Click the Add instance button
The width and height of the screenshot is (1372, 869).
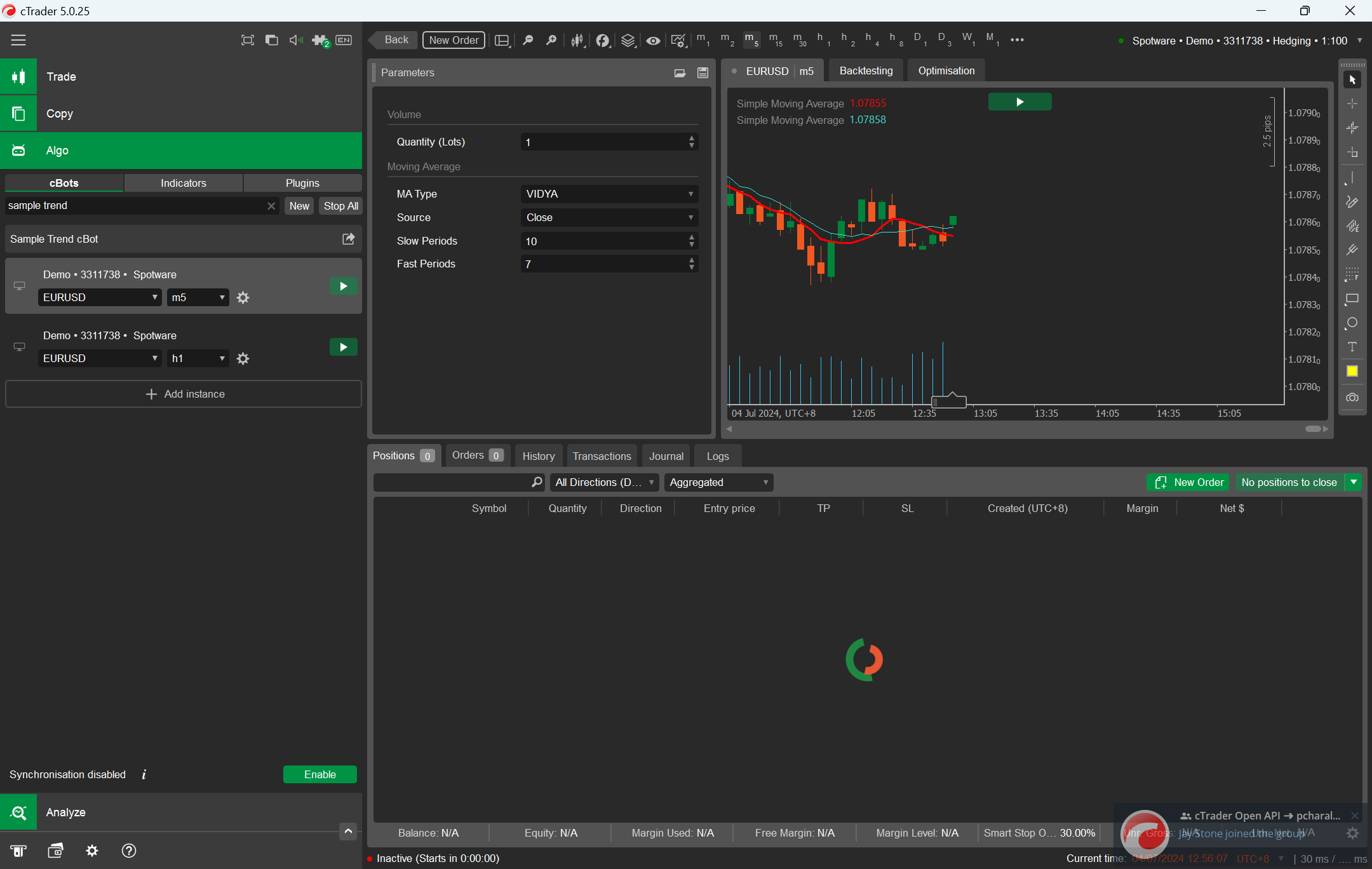tap(184, 394)
